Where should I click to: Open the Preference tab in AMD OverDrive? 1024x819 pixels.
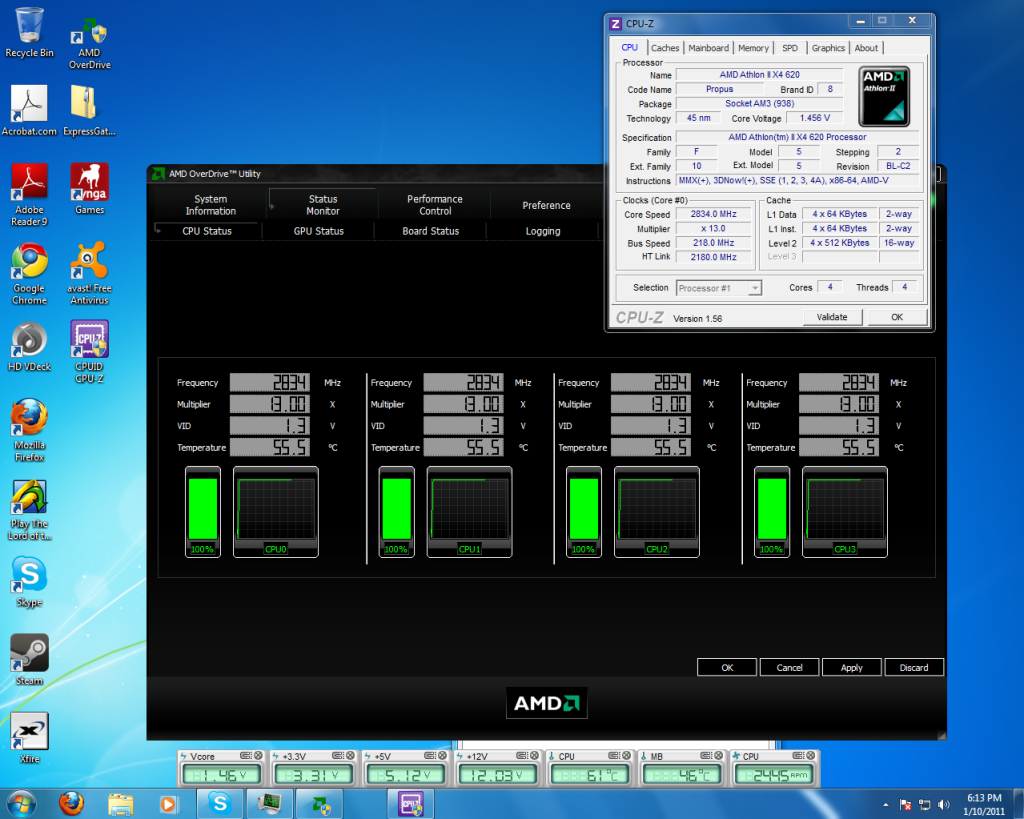pyautogui.click(x=547, y=205)
